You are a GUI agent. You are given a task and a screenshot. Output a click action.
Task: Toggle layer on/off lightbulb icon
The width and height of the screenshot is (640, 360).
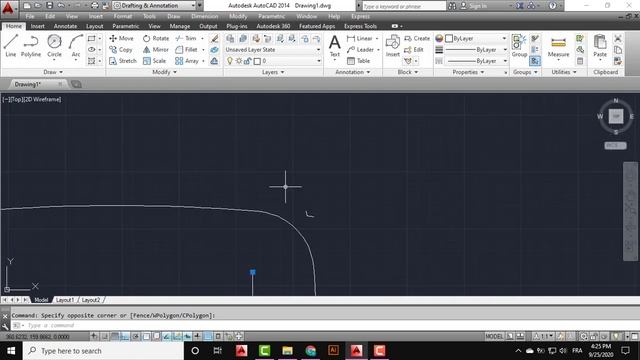tap(230, 61)
